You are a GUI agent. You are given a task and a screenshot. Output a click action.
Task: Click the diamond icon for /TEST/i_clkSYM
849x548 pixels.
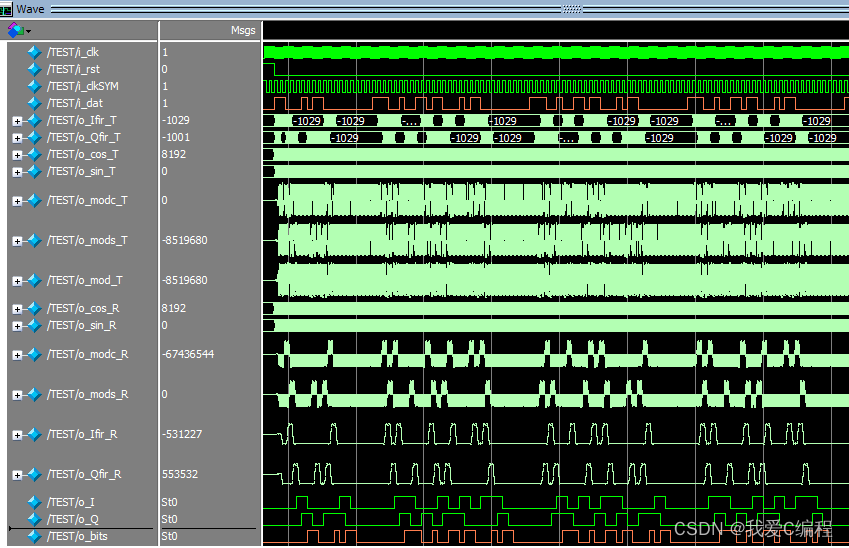(x=35, y=86)
